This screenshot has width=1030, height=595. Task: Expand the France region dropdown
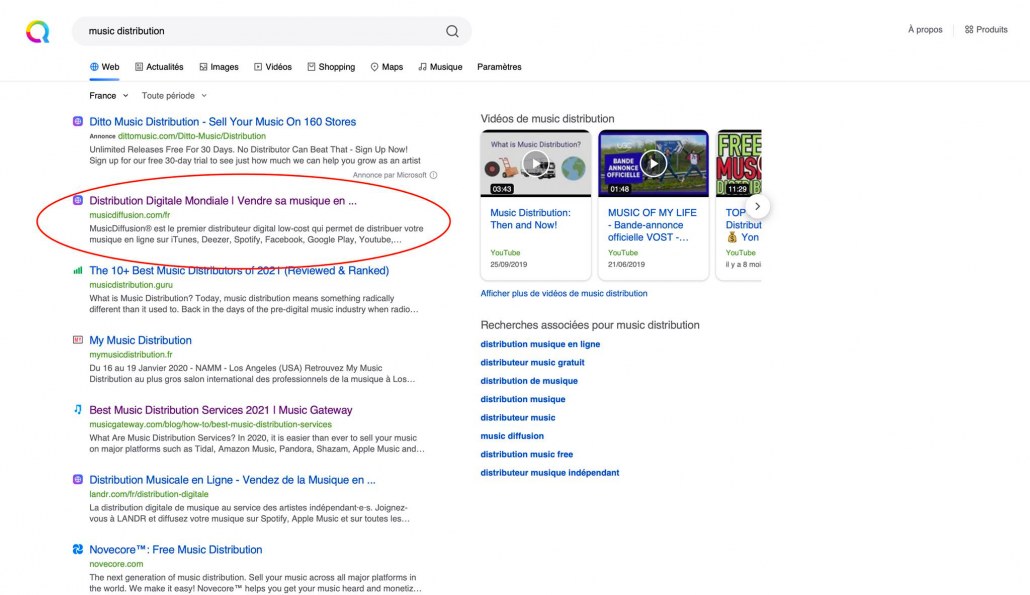[109, 96]
